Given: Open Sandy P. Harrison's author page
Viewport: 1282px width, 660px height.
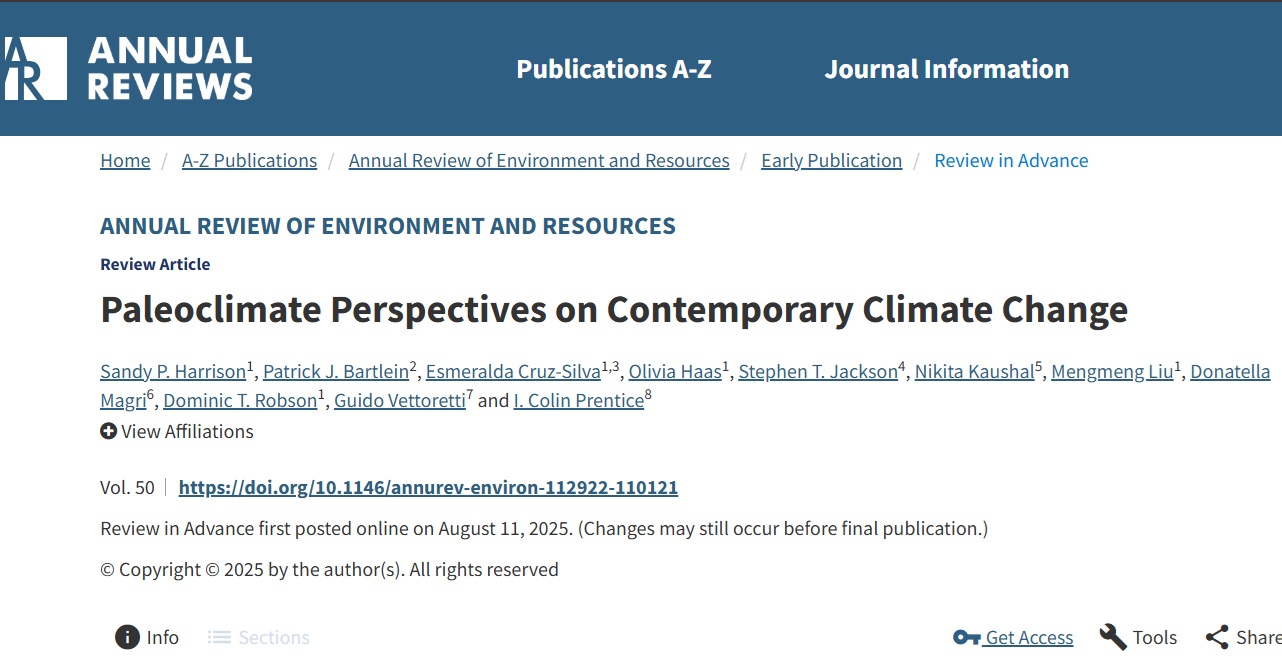Looking at the screenshot, I should 172,371.
